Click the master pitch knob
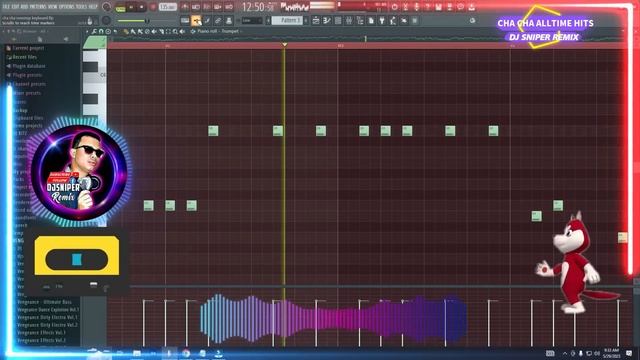Image resolution: width=640 pixels, height=360 pixels. click(106, 20)
